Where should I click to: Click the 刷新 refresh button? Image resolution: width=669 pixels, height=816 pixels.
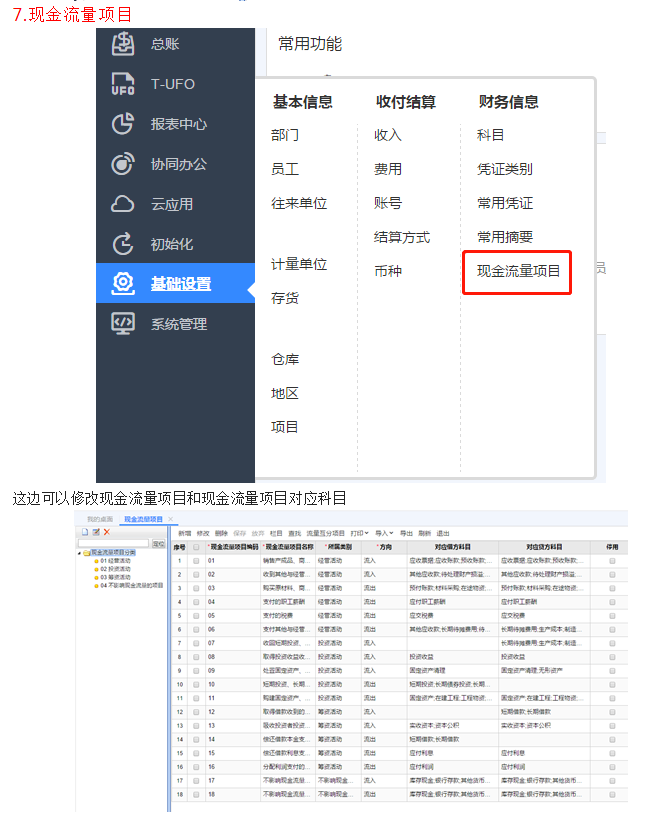424,533
